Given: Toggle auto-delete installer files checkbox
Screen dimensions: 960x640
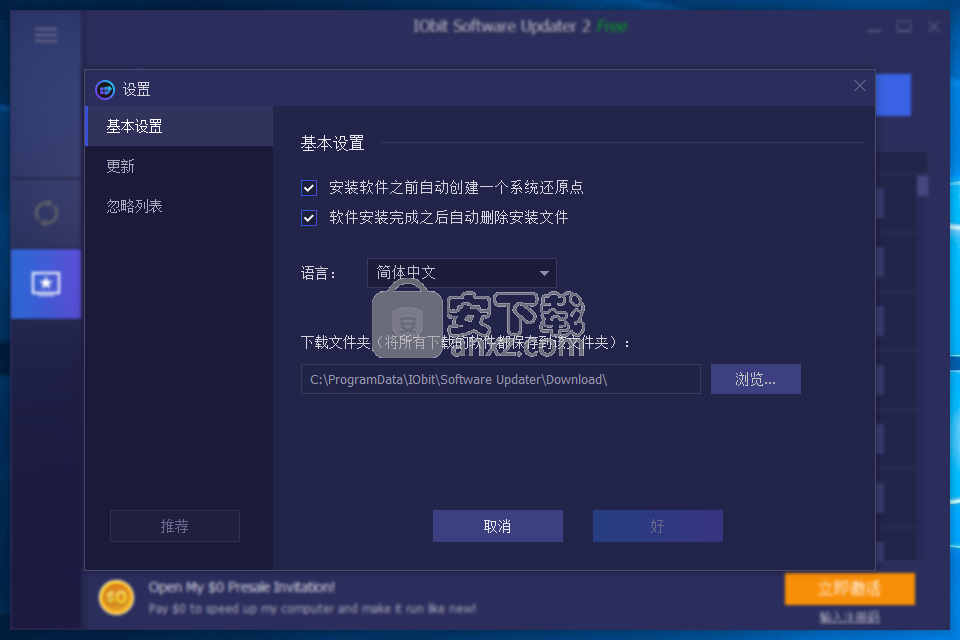Looking at the screenshot, I should pos(309,218).
